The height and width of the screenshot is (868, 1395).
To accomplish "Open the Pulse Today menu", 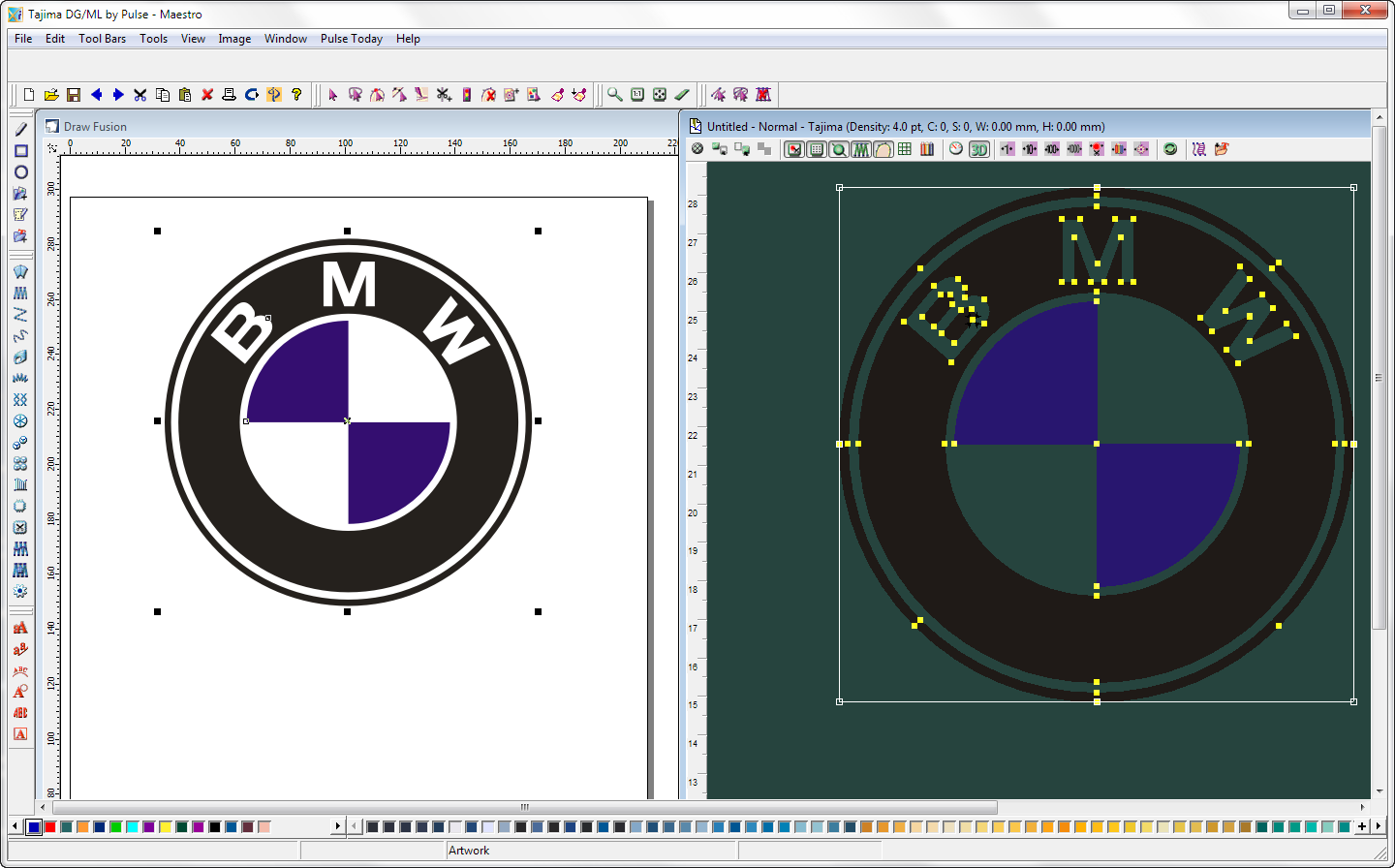I will [x=351, y=39].
